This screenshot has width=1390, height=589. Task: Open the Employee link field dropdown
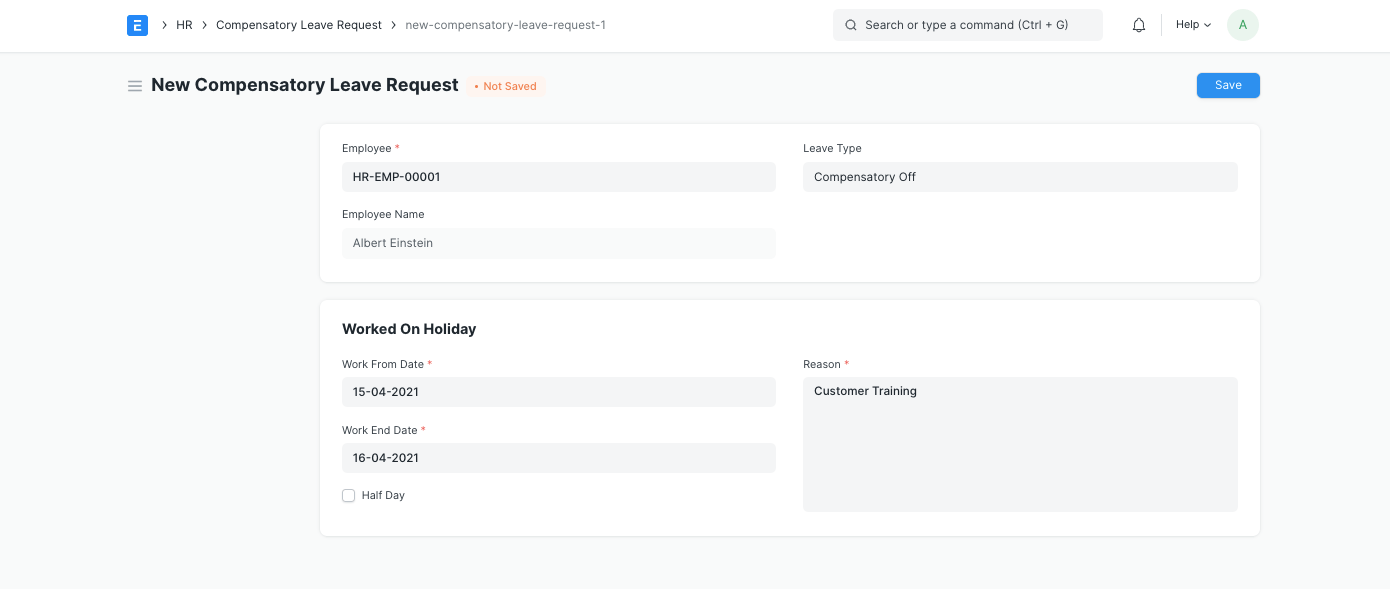pyautogui.click(x=559, y=177)
